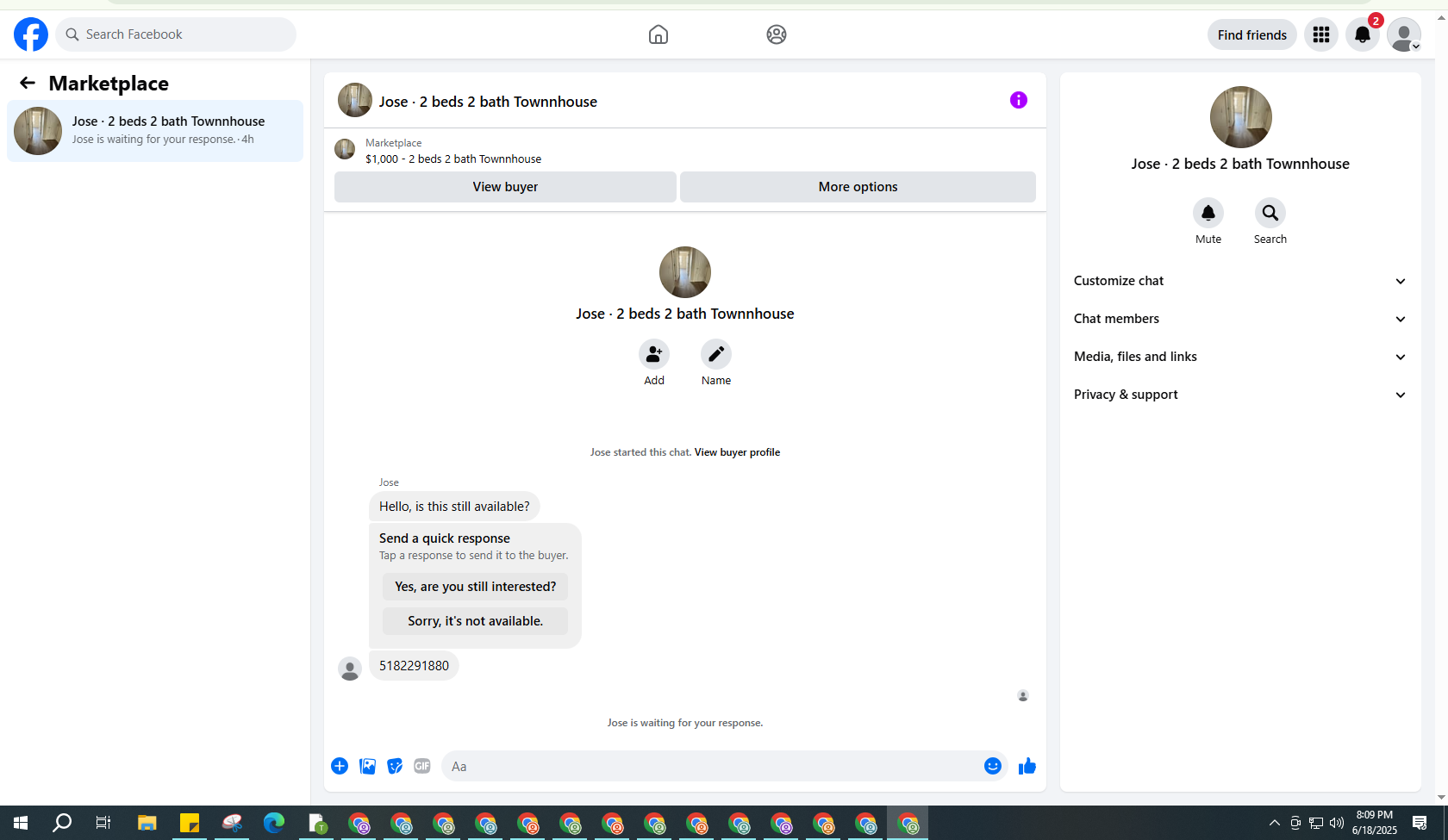This screenshot has width=1448, height=840.
Task: Expand Media, files and links section
Action: pos(1240,357)
